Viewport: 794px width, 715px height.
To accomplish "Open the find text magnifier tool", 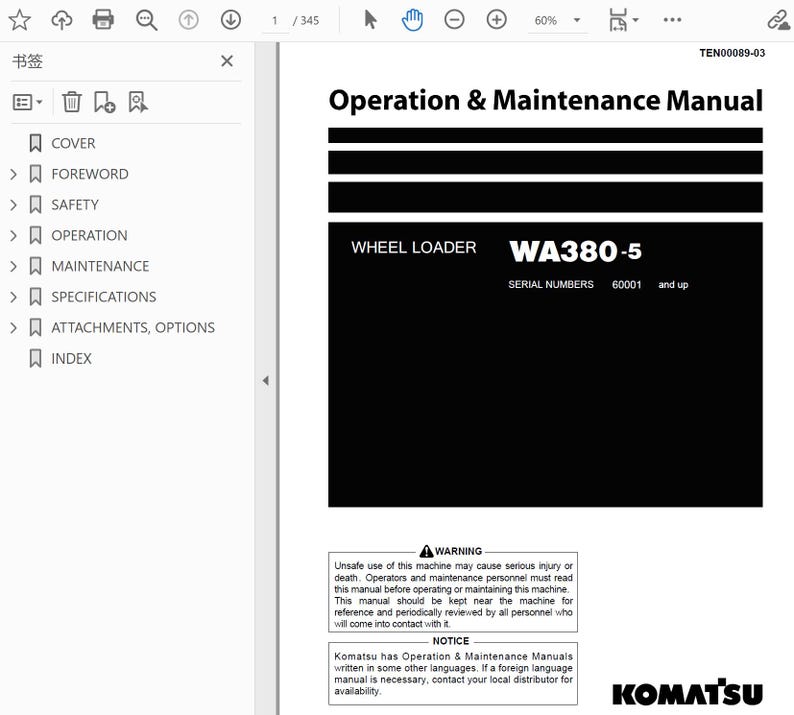I will (x=146, y=20).
